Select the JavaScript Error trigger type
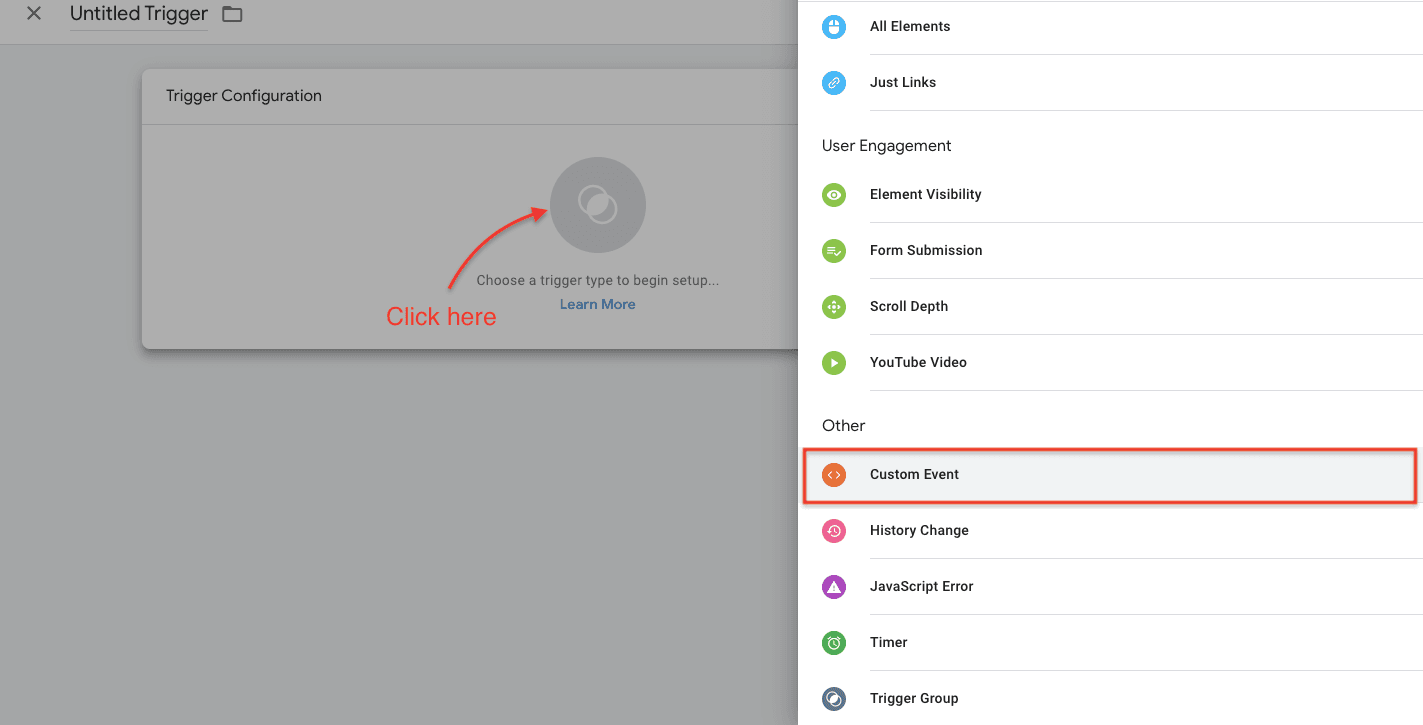 coord(1110,587)
